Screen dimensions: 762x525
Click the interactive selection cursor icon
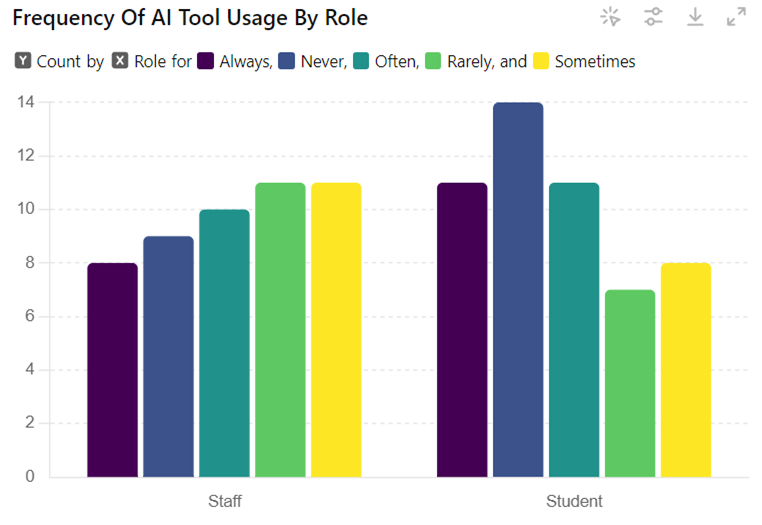click(x=610, y=16)
